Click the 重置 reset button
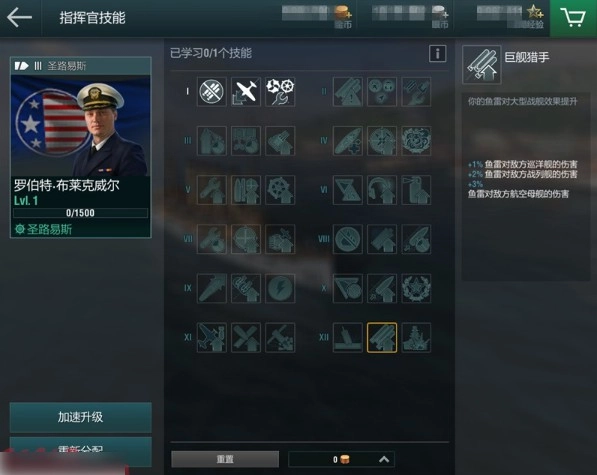 point(225,459)
